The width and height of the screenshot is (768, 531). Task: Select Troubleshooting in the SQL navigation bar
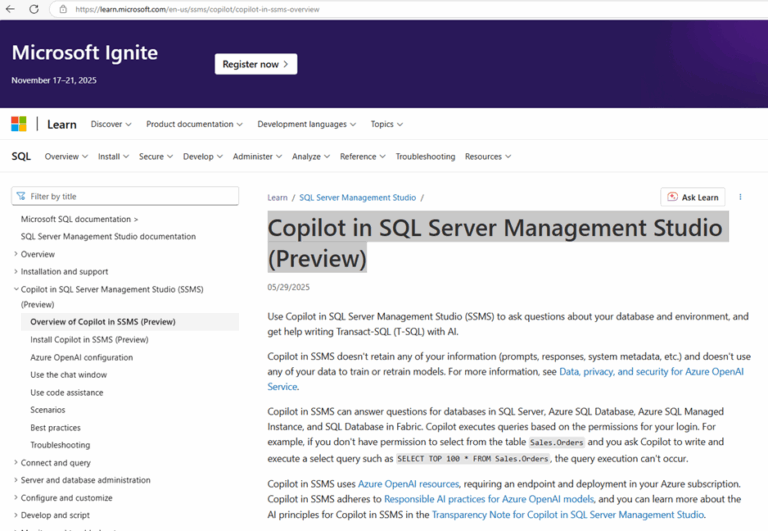point(425,156)
